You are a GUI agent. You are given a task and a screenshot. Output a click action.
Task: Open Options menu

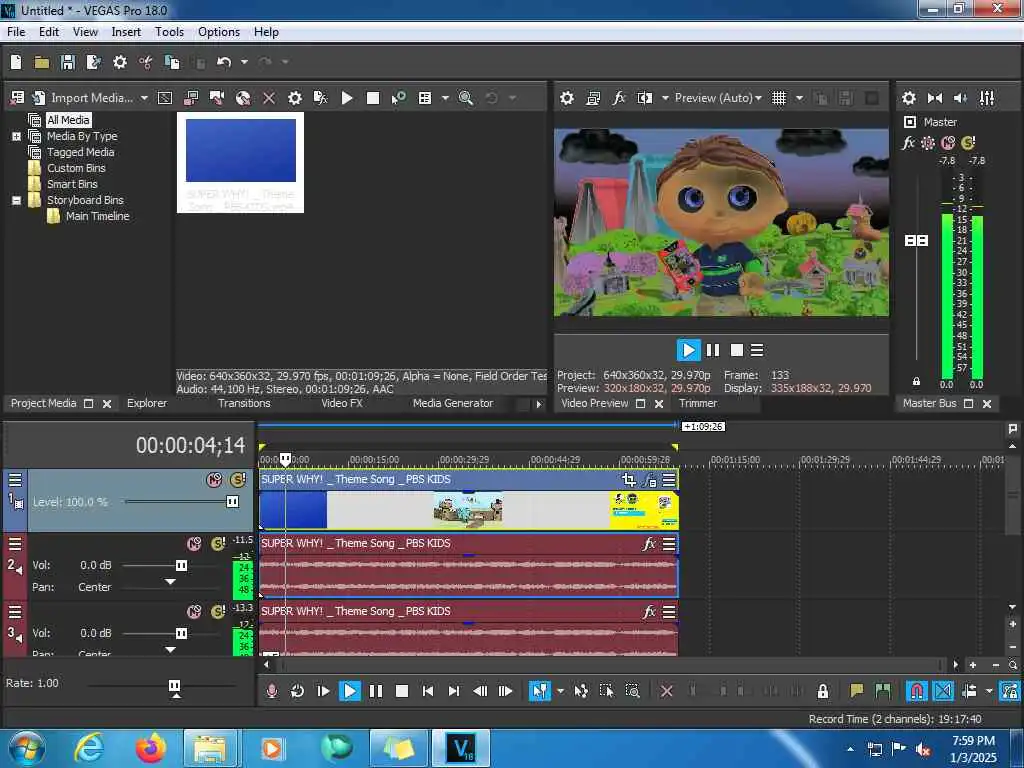219,32
